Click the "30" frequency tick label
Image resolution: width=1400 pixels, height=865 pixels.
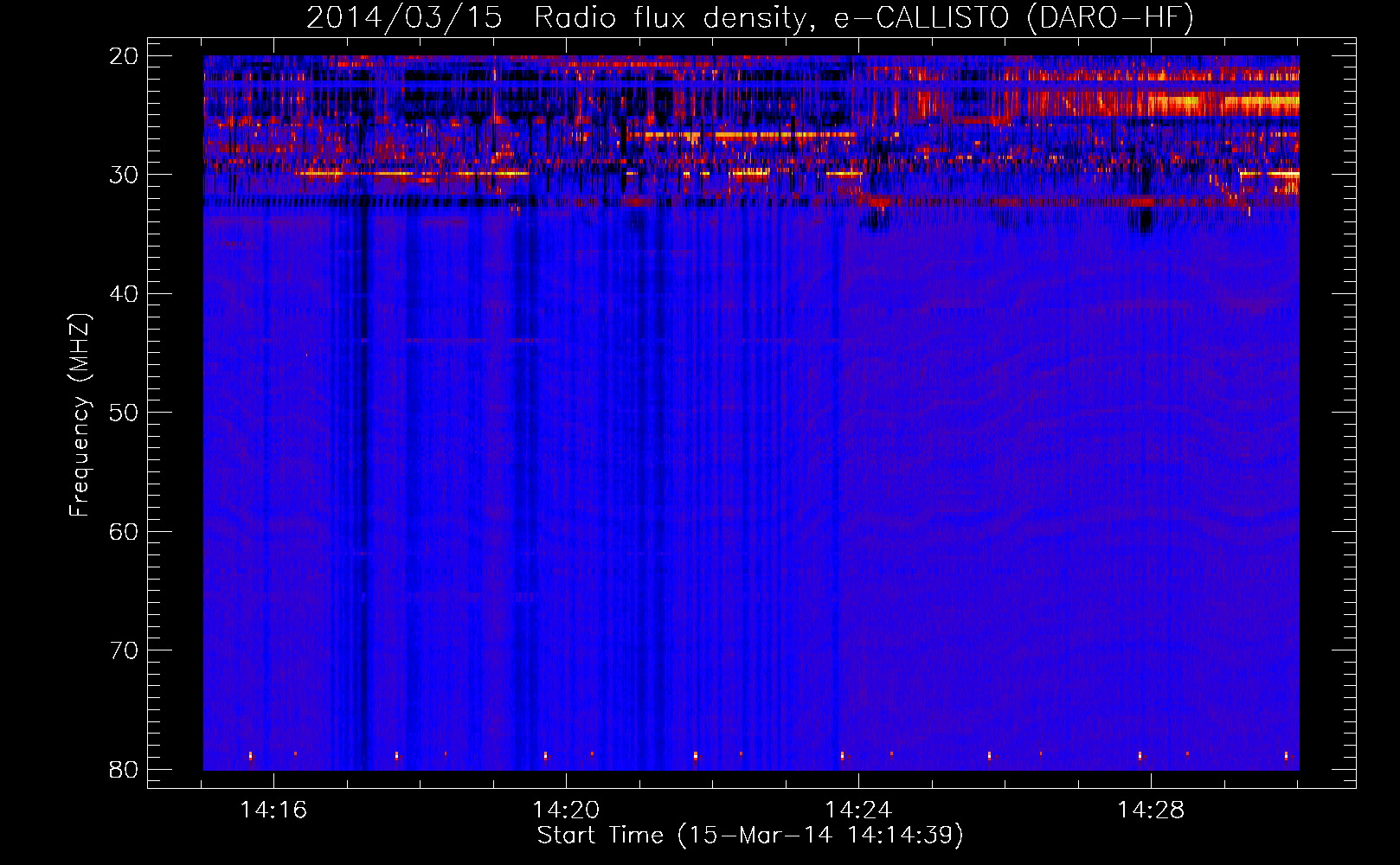click(x=124, y=175)
